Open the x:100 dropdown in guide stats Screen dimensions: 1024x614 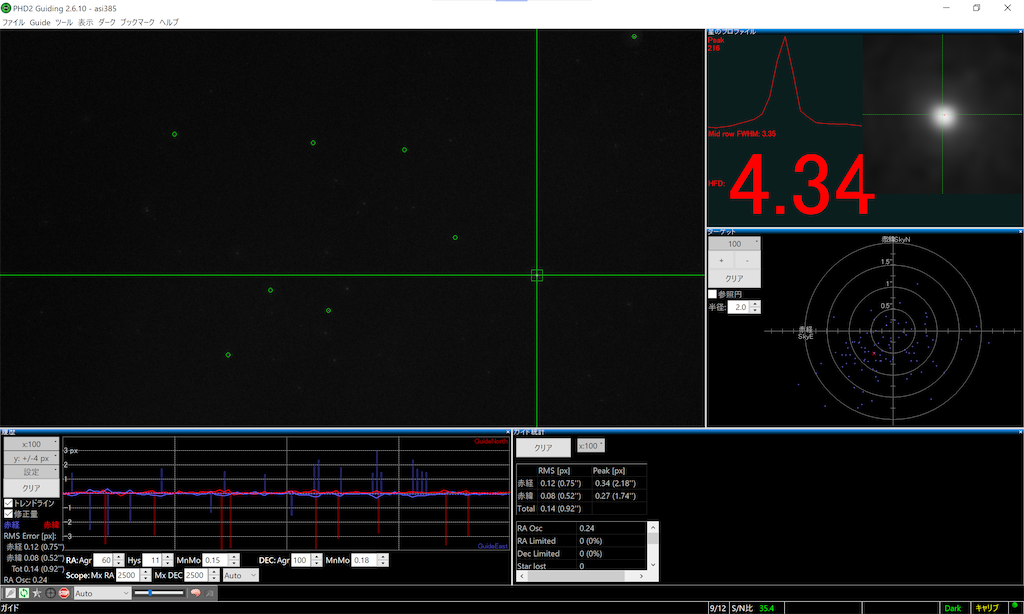[x=590, y=446]
